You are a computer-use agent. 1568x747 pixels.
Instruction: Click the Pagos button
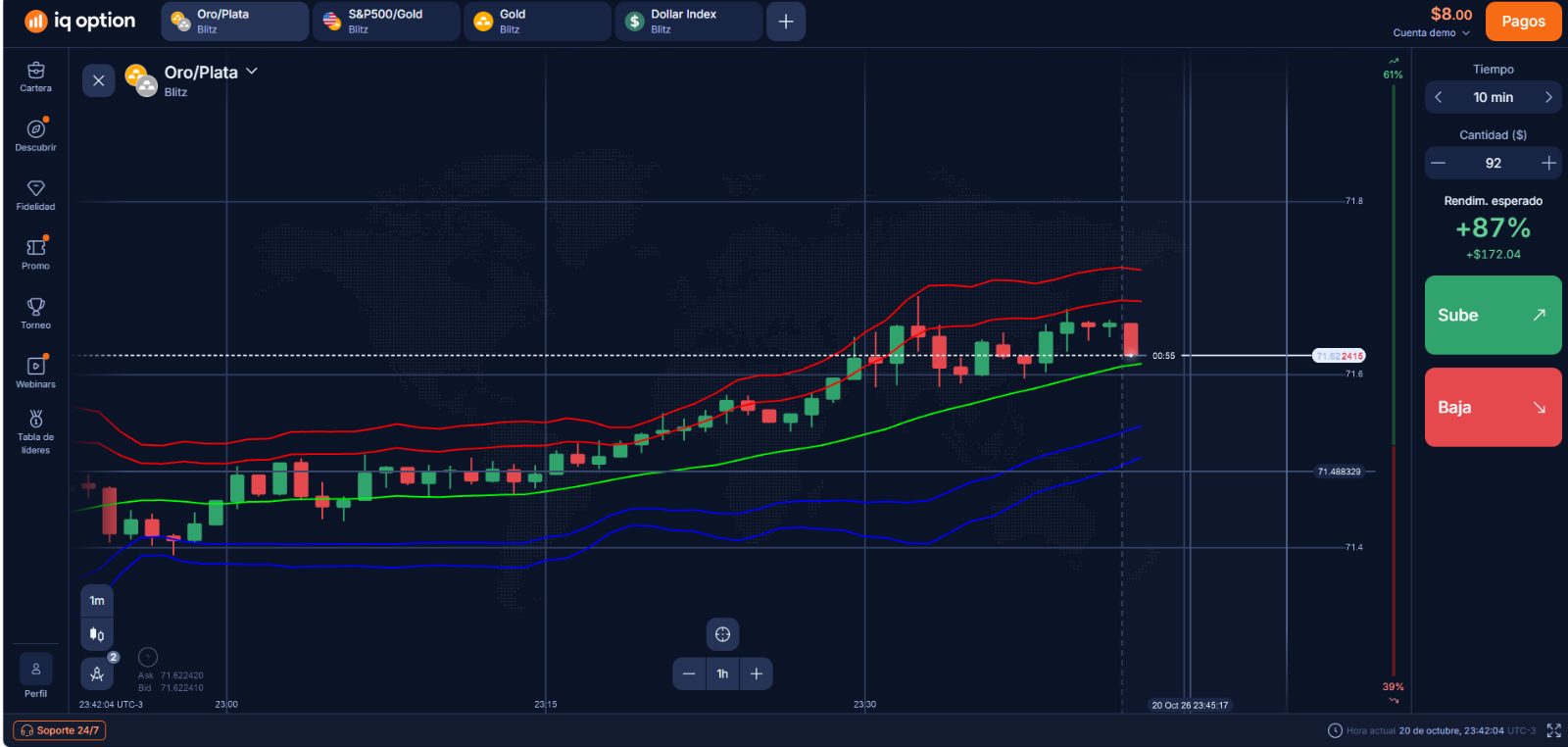1524,22
